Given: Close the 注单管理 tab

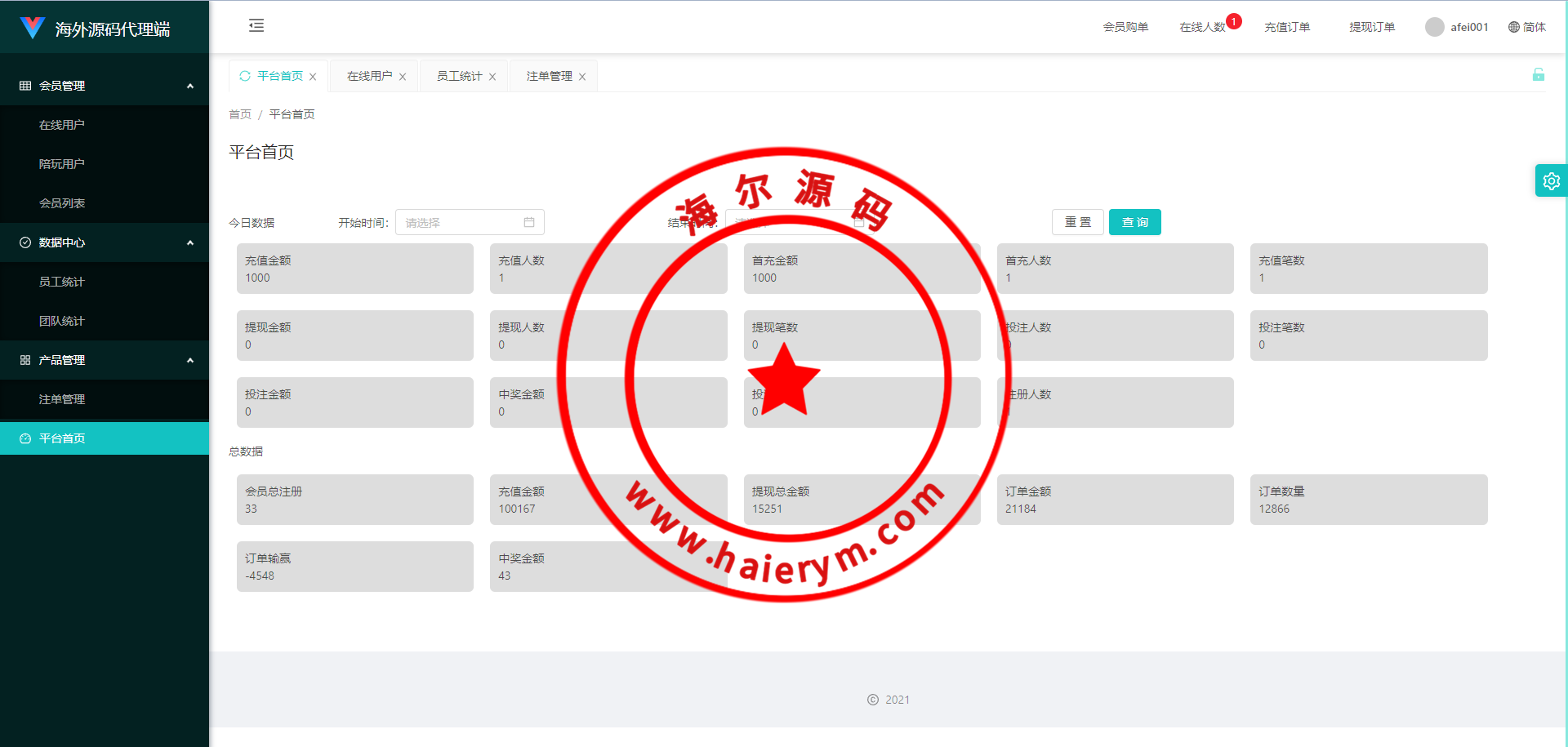Looking at the screenshot, I should (x=582, y=77).
